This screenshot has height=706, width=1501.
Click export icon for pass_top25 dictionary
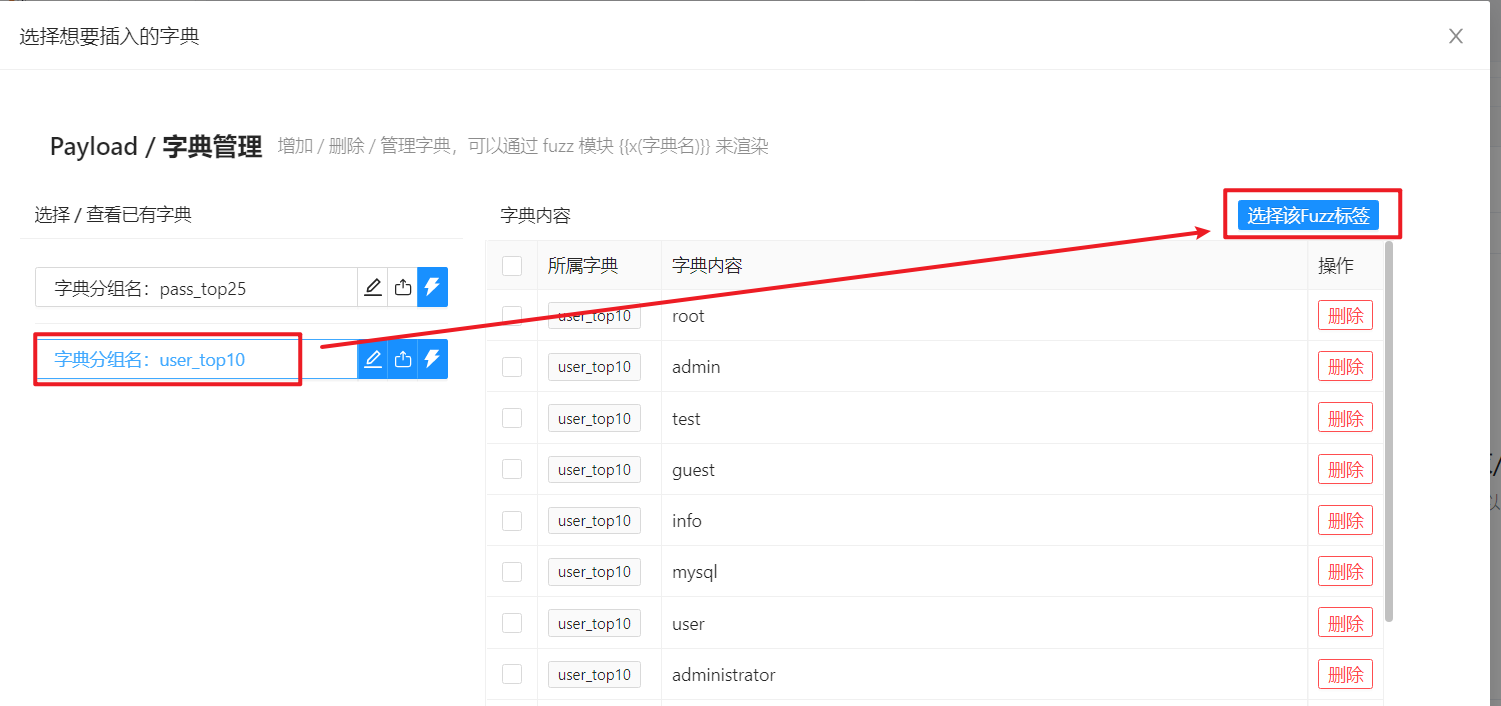tap(403, 288)
